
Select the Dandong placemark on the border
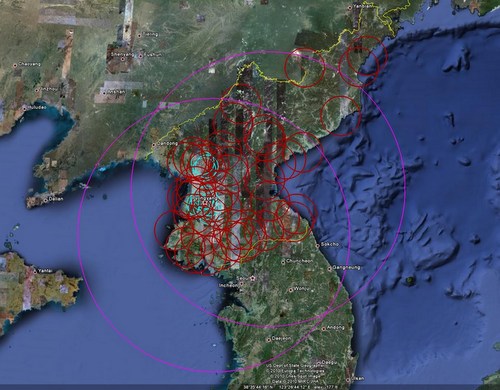154,145
